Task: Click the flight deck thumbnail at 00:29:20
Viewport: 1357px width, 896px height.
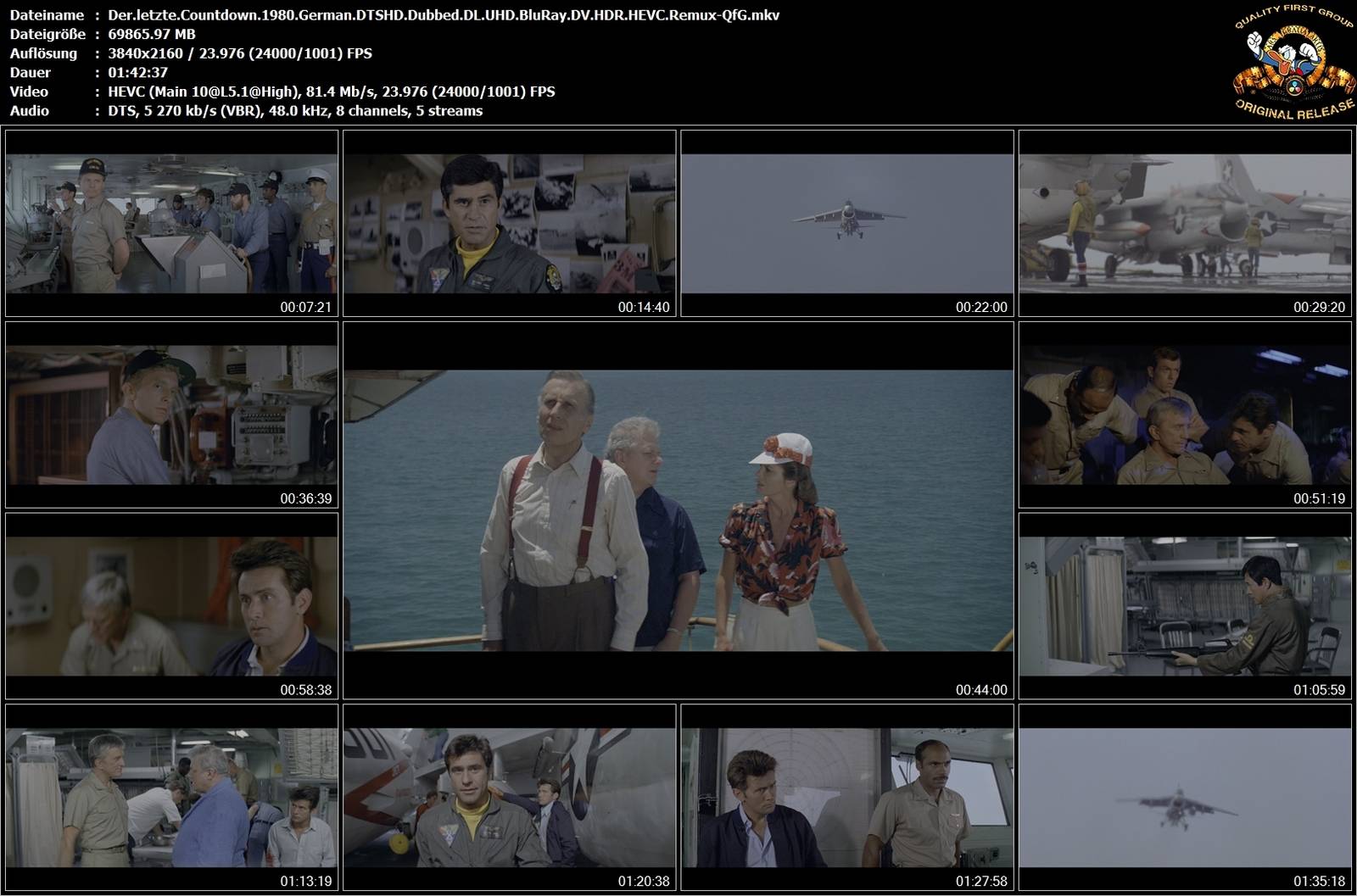Action: click(1185, 223)
